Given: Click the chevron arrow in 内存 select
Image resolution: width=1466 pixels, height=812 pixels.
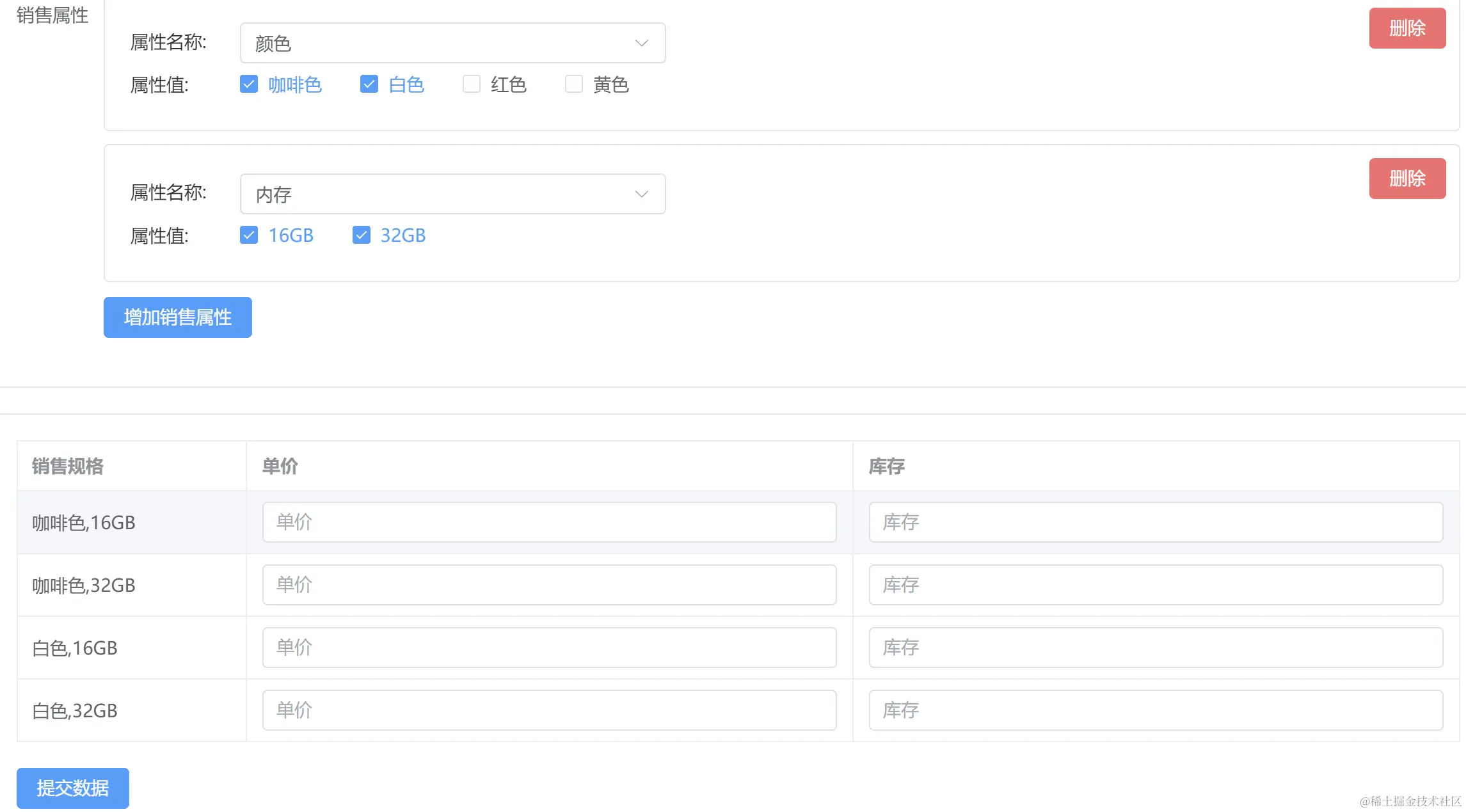Looking at the screenshot, I should [x=641, y=194].
